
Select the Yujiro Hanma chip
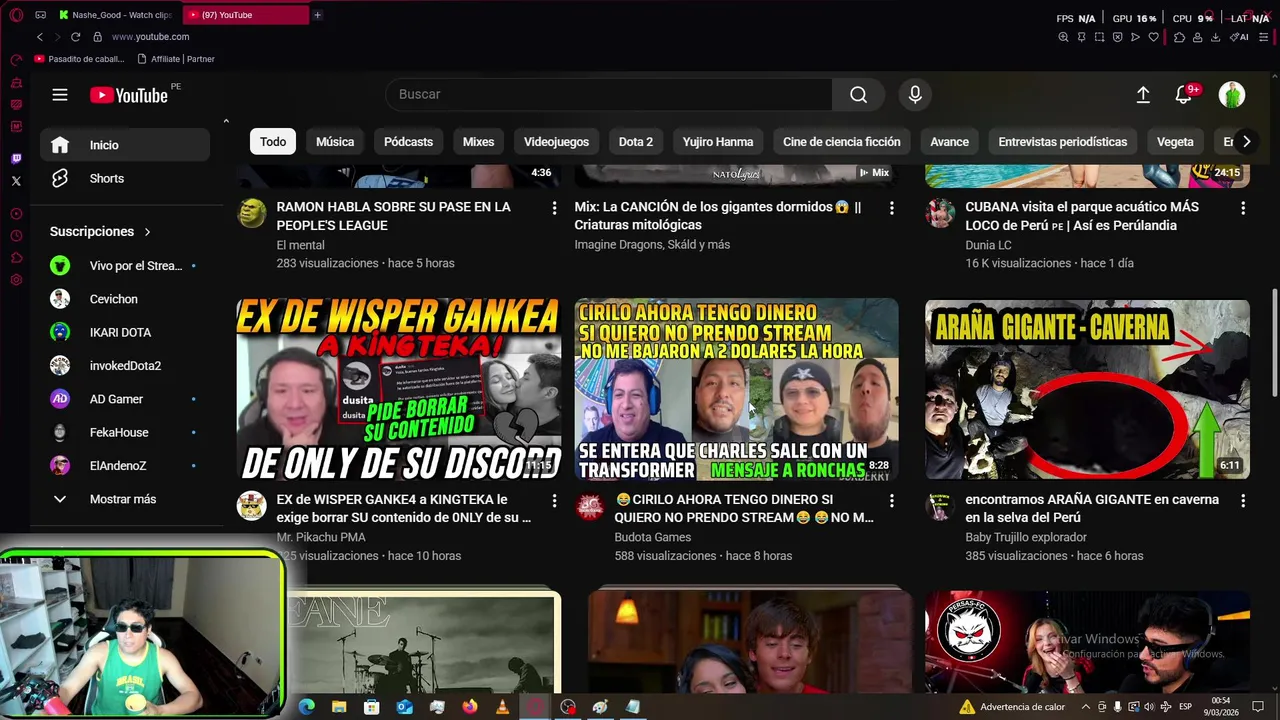pos(717,142)
